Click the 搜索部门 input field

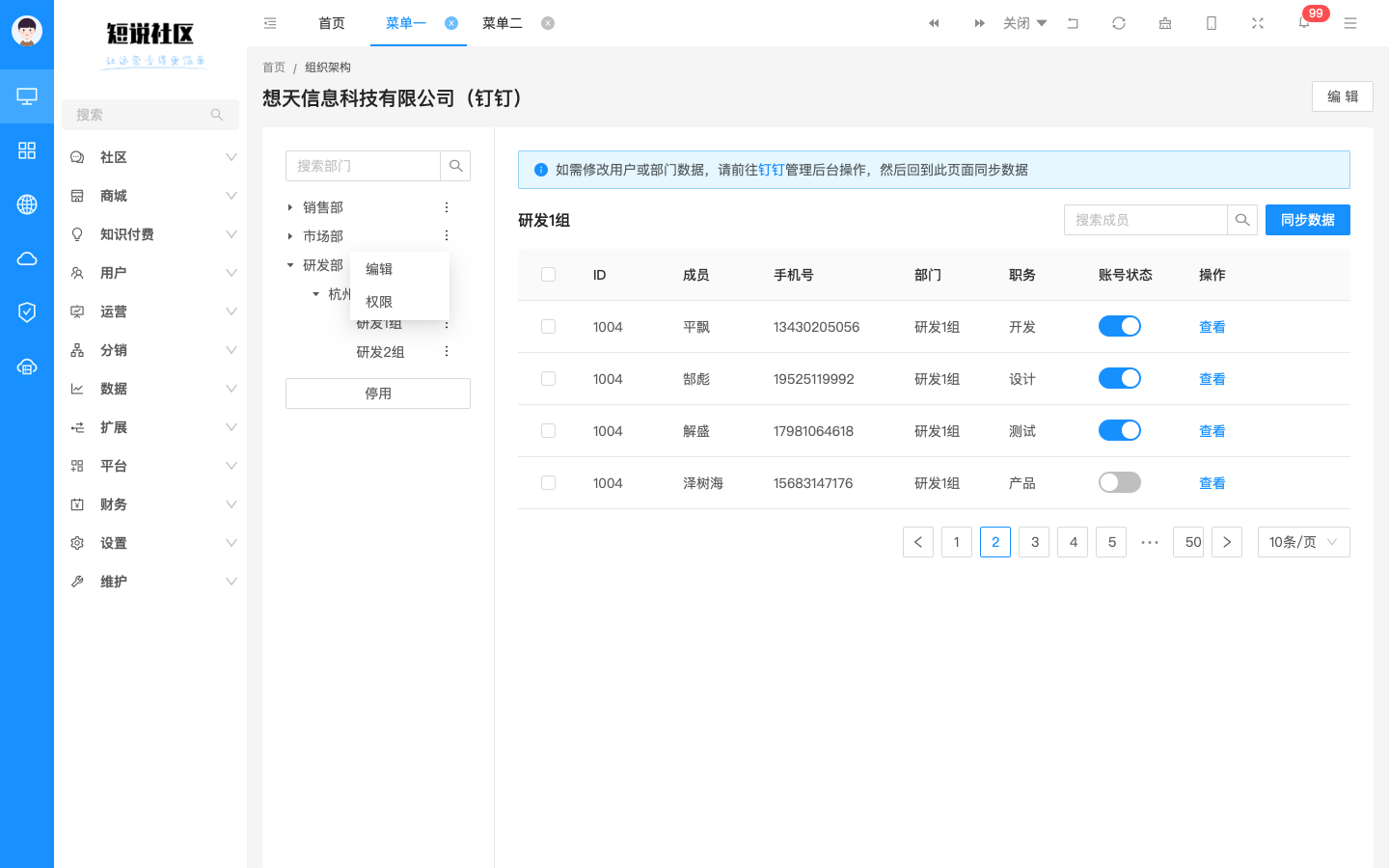tap(363, 166)
